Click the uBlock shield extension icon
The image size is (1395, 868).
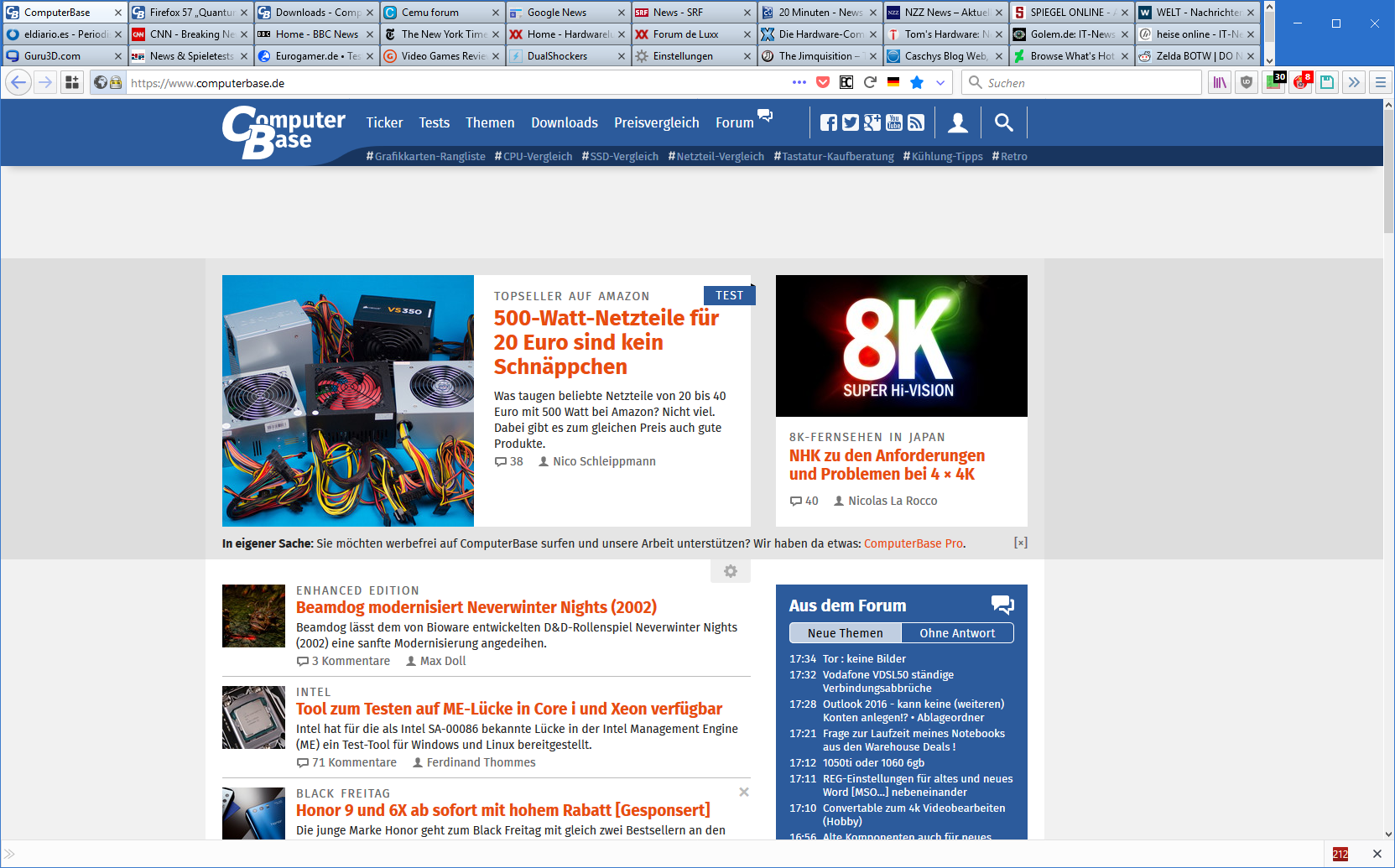(x=1247, y=82)
